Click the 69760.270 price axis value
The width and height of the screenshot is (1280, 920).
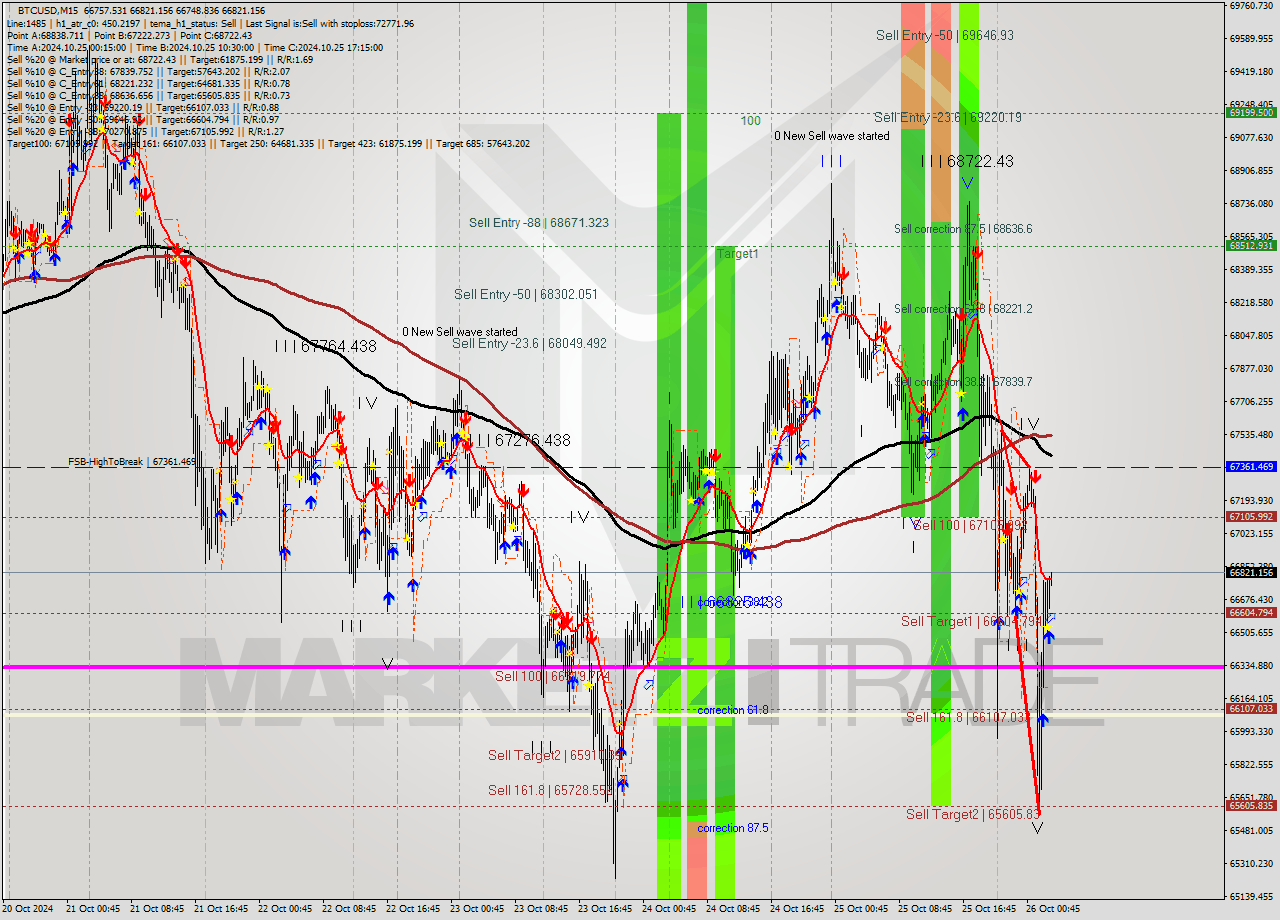(1251, 5)
